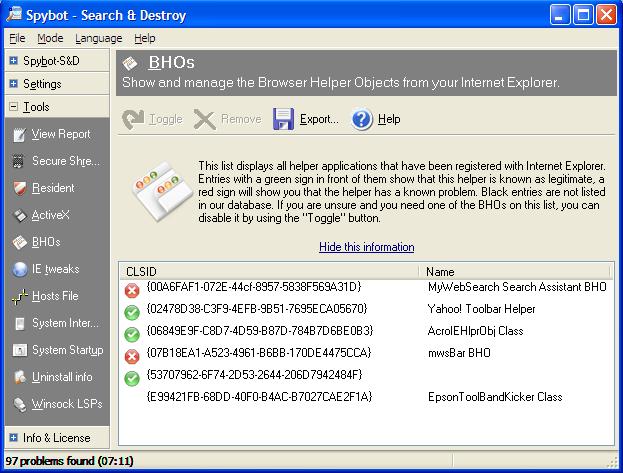Click the Yahoo! Toolbar Helper name
Image resolution: width=623 pixels, height=473 pixels.
tap(482, 309)
